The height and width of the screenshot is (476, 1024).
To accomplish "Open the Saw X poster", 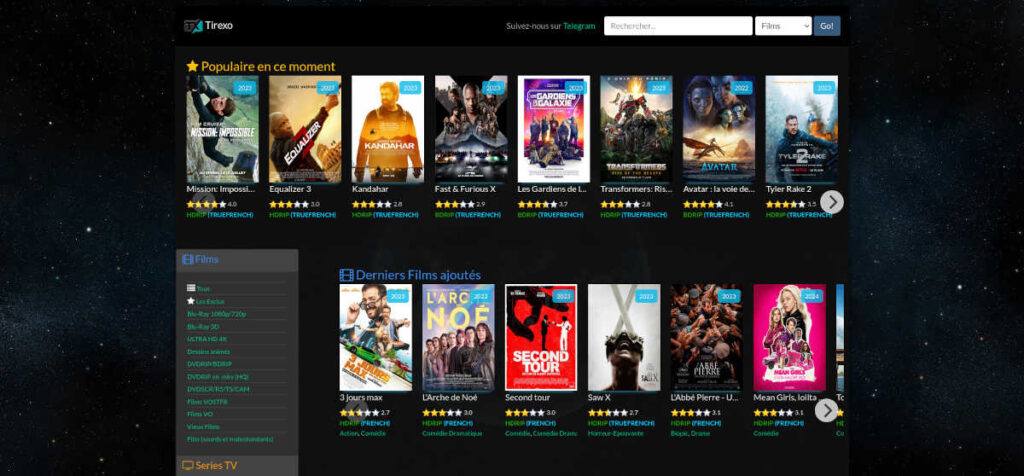I will pyautogui.click(x=624, y=338).
